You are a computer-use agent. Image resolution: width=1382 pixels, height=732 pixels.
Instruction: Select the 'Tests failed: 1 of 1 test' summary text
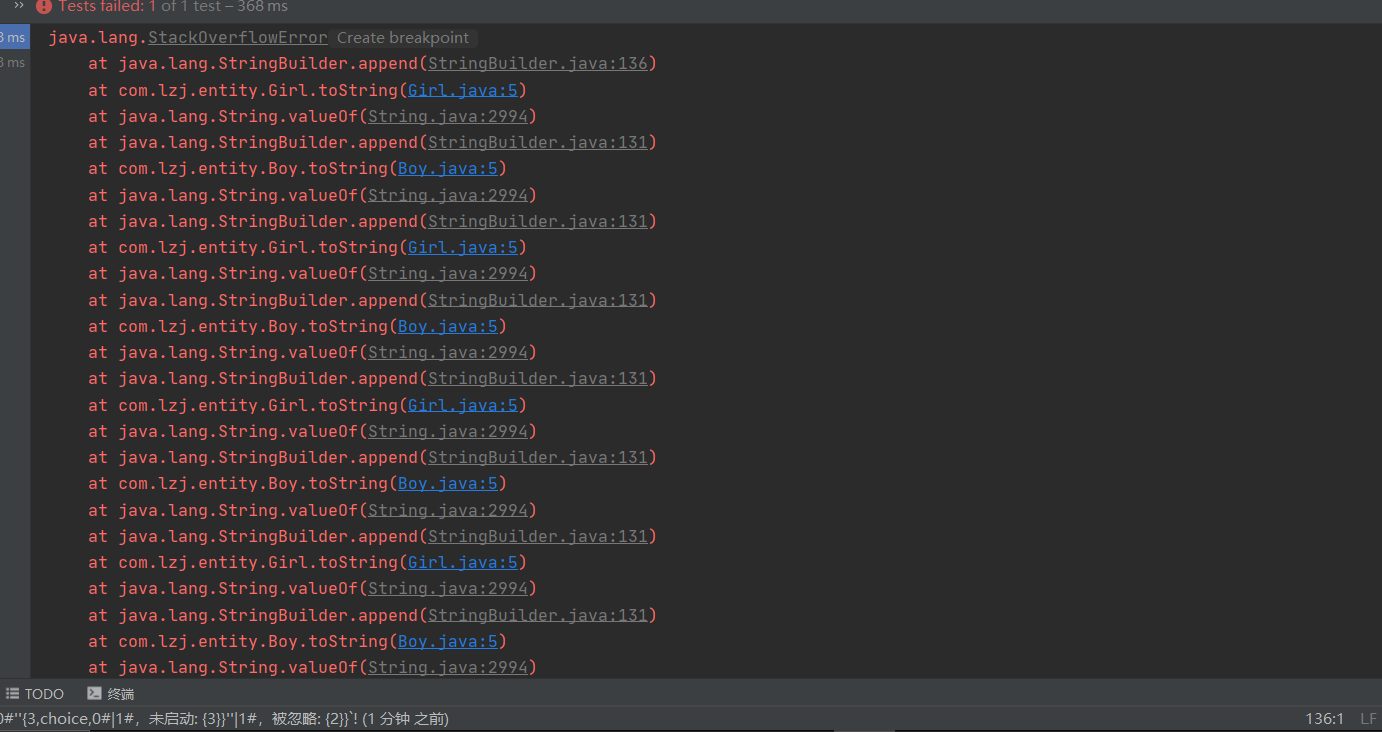pos(173,6)
